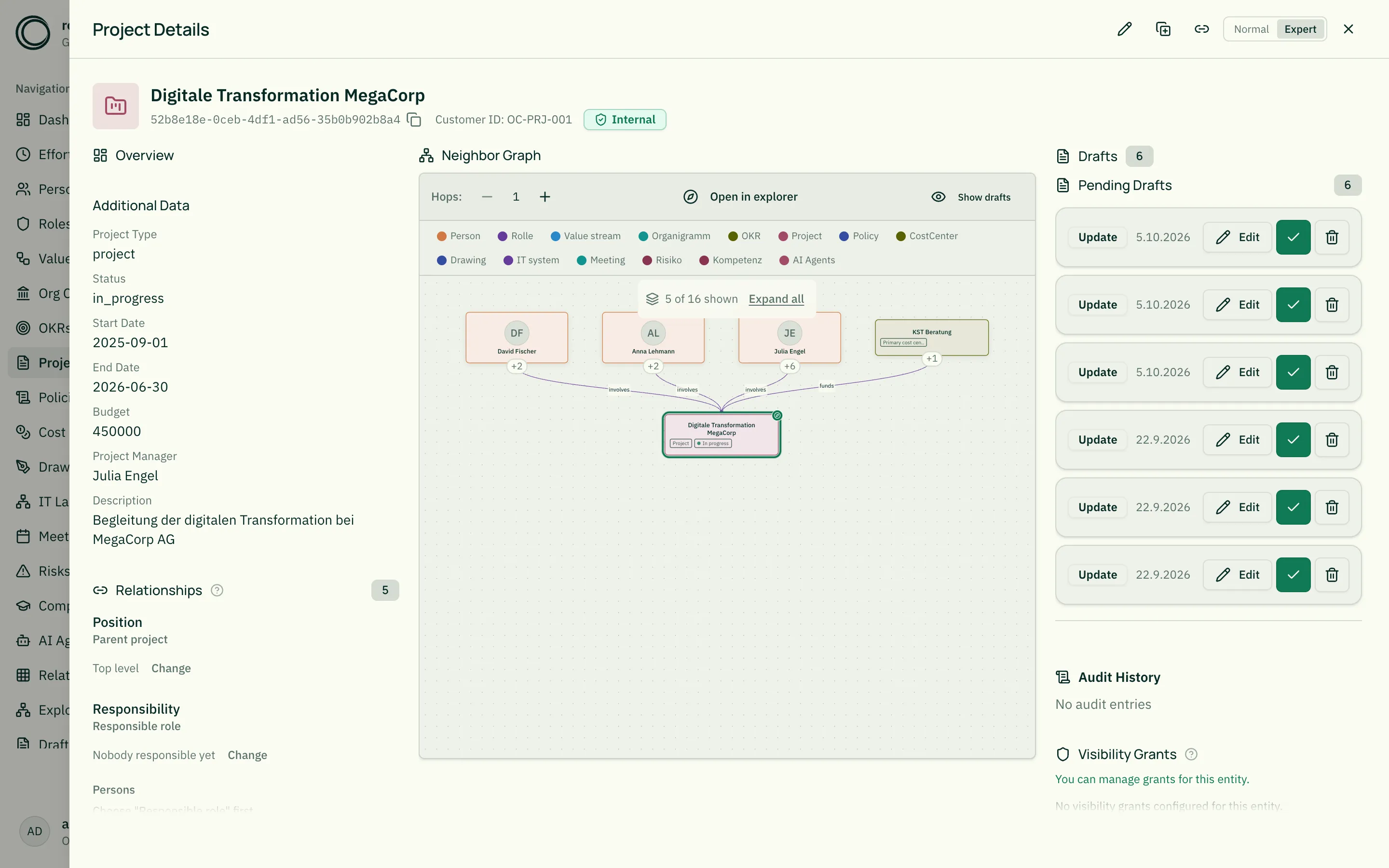
Task: Click the Internal visibility badge
Action: [625, 120]
